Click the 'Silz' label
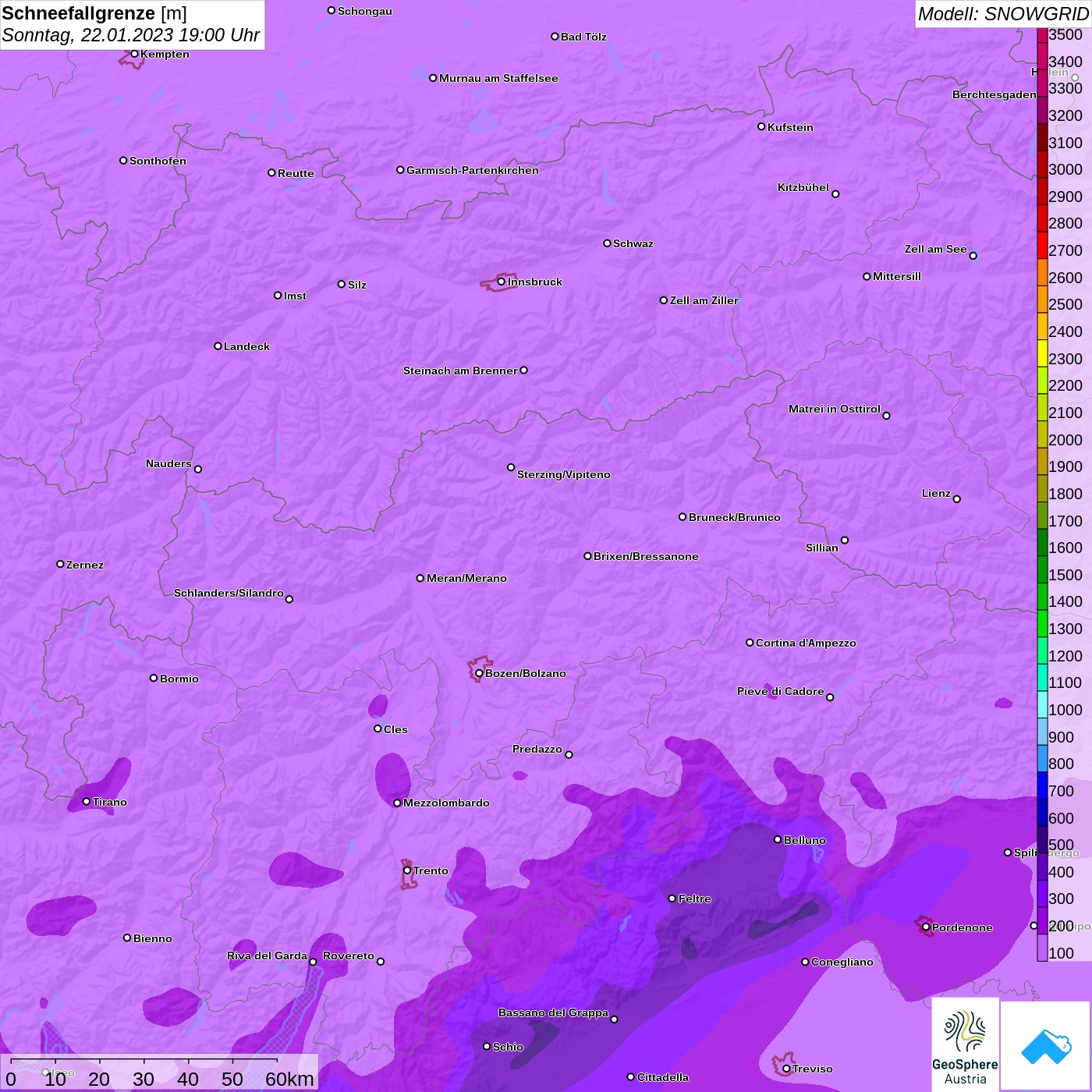This screenshot has width=1092, height=1092. (x=357, y=285)
